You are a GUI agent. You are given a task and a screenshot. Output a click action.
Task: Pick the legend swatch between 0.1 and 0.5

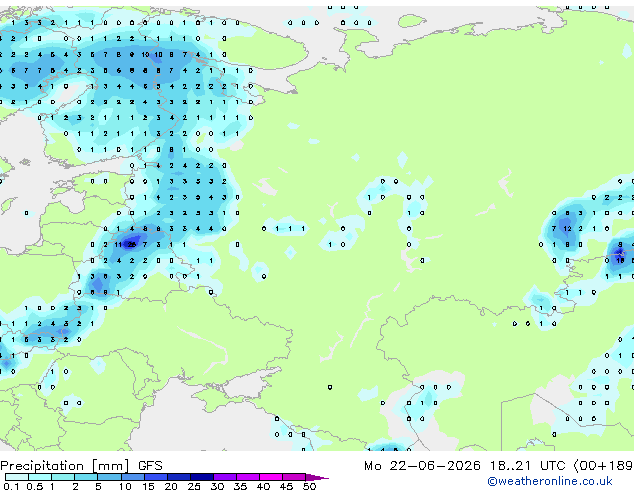tap(17, 477)
